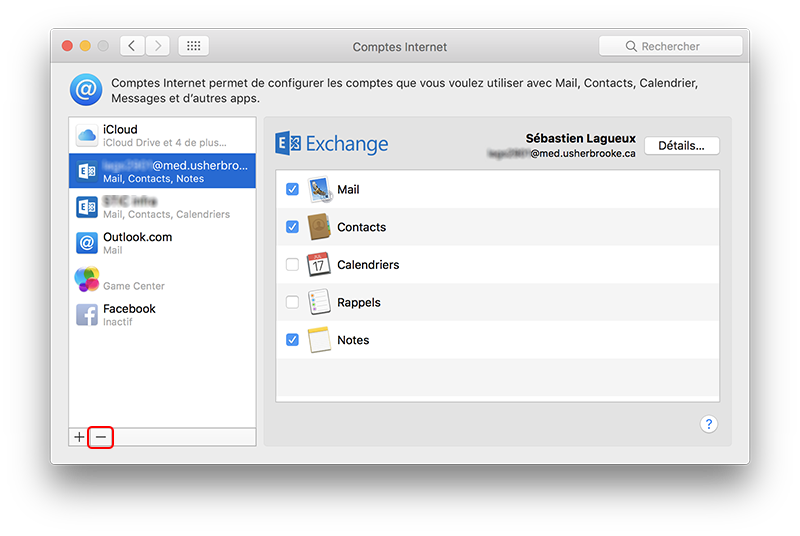Open help with the question mark button
800x536 pixels.
[x=708, y=424]
